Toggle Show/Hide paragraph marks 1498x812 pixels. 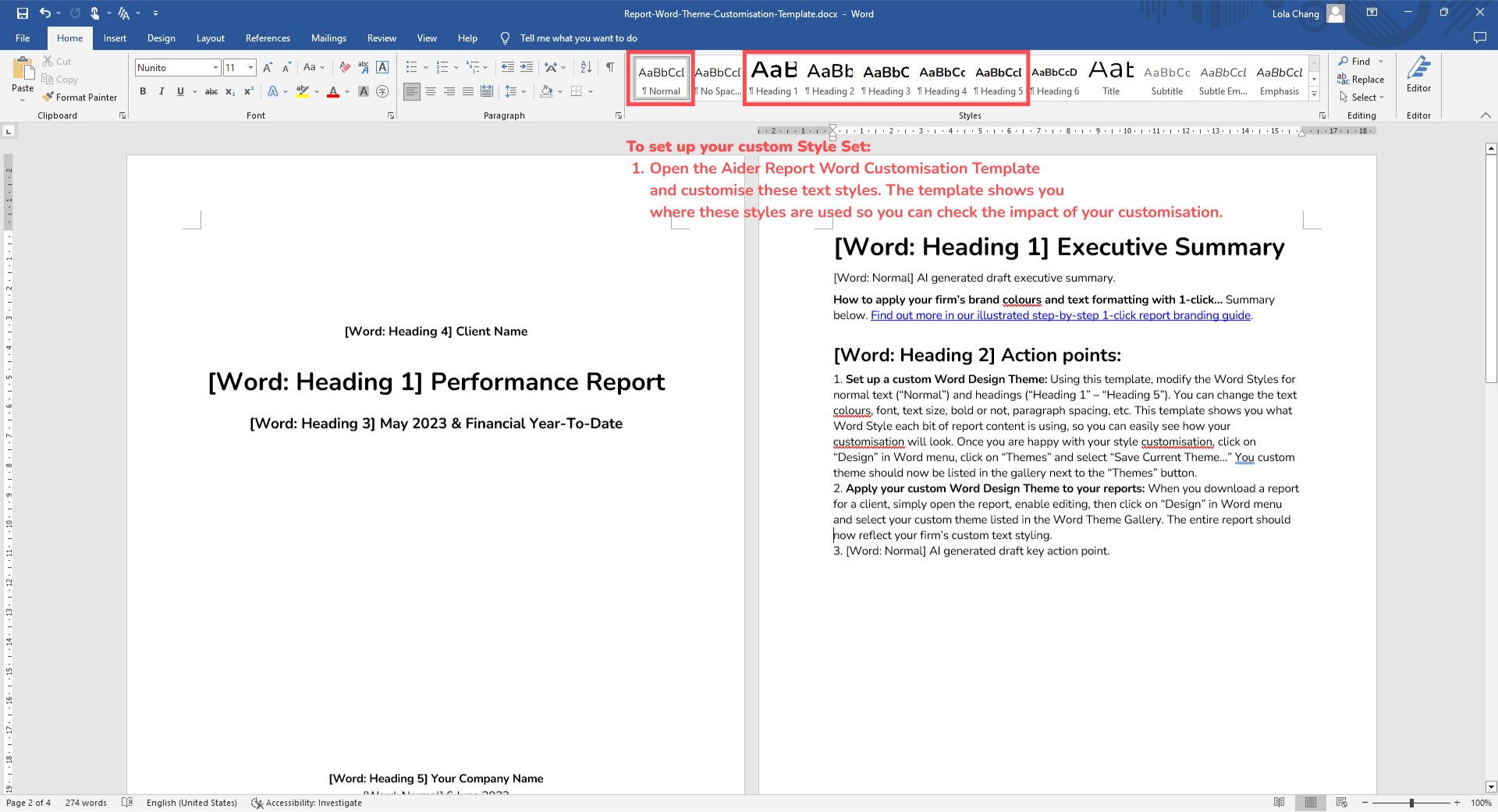pyautogui.click(x=610, y=68)
